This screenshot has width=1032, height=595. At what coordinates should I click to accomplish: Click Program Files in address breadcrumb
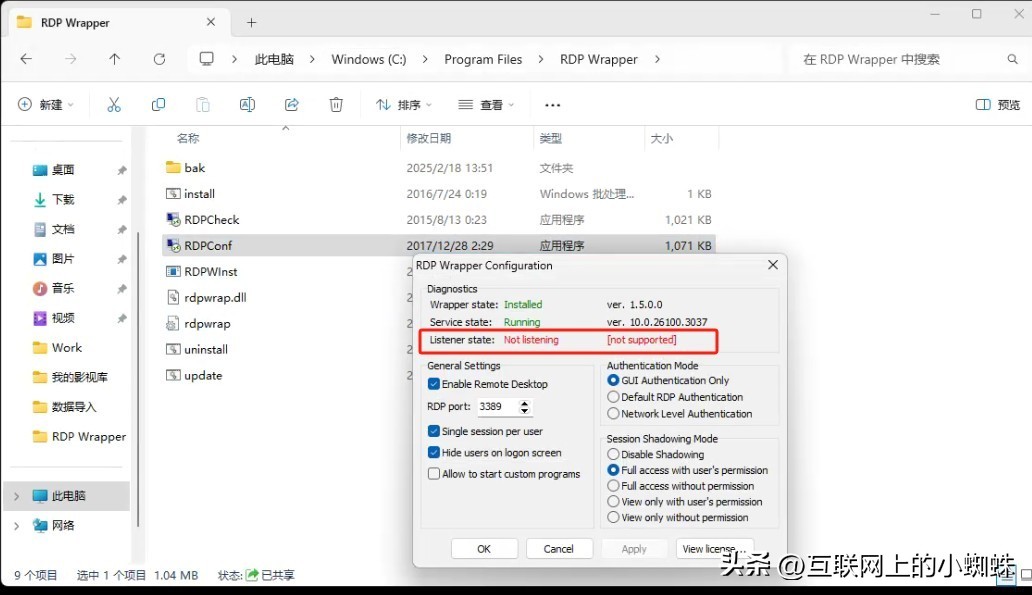coord(483,59)
